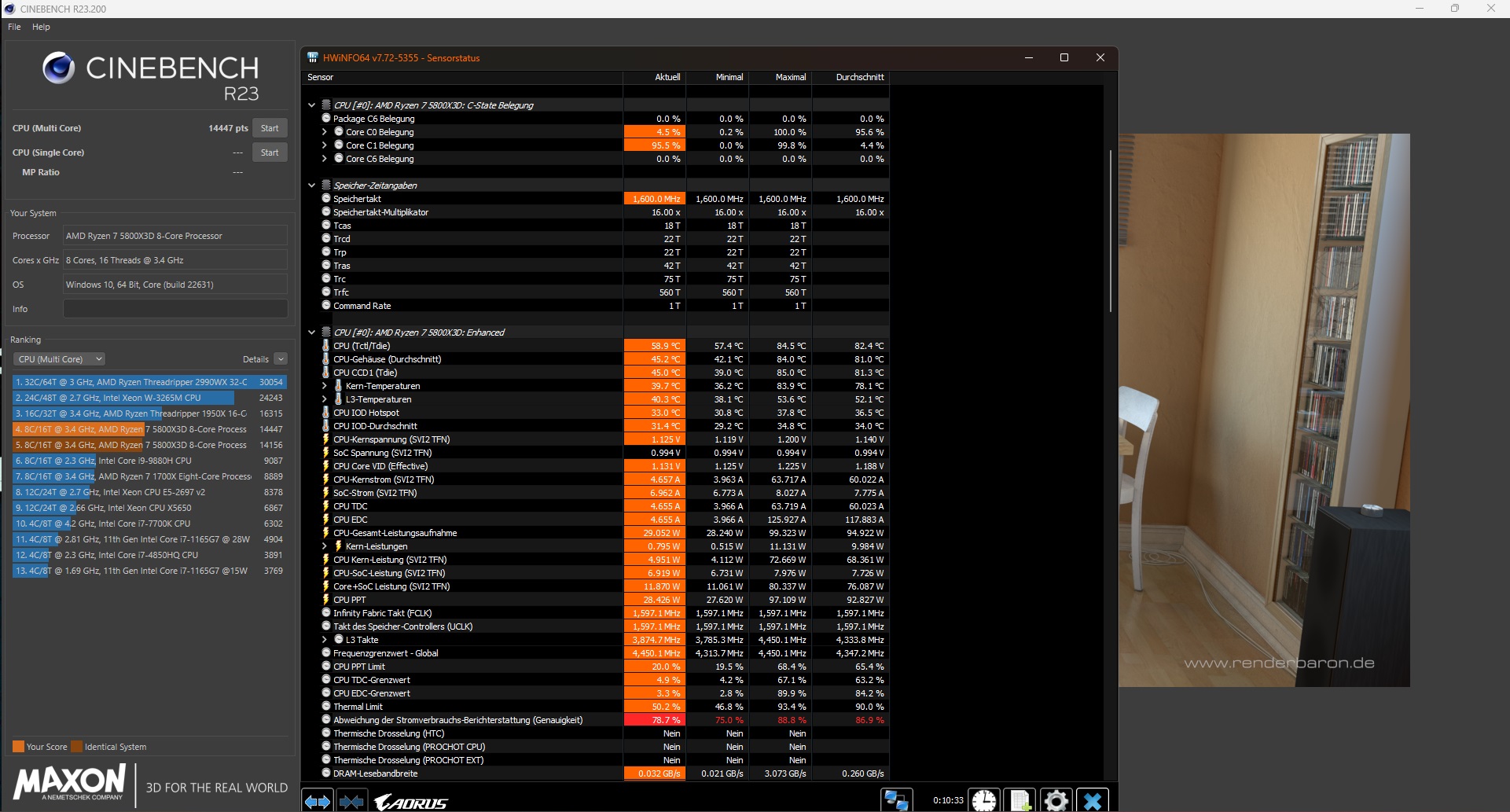Expand the Core C0 Belegung row
The height and width of the screenshot is (812, 1510).
coord(324,132)
